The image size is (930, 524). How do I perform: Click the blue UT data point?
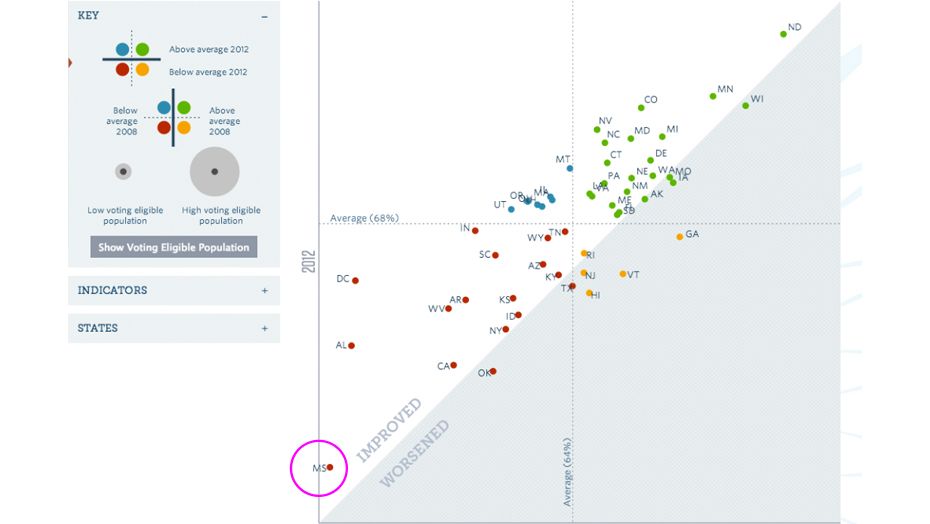(x=511, y=209)
